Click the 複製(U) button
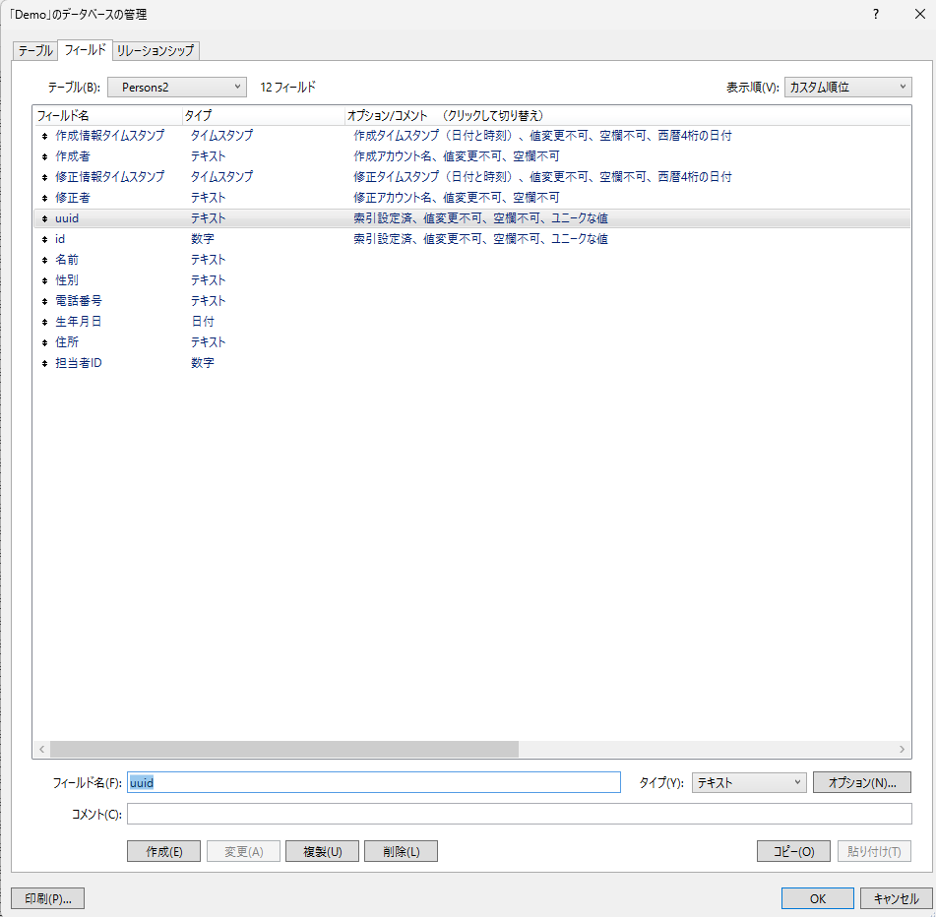 (322, 851)
